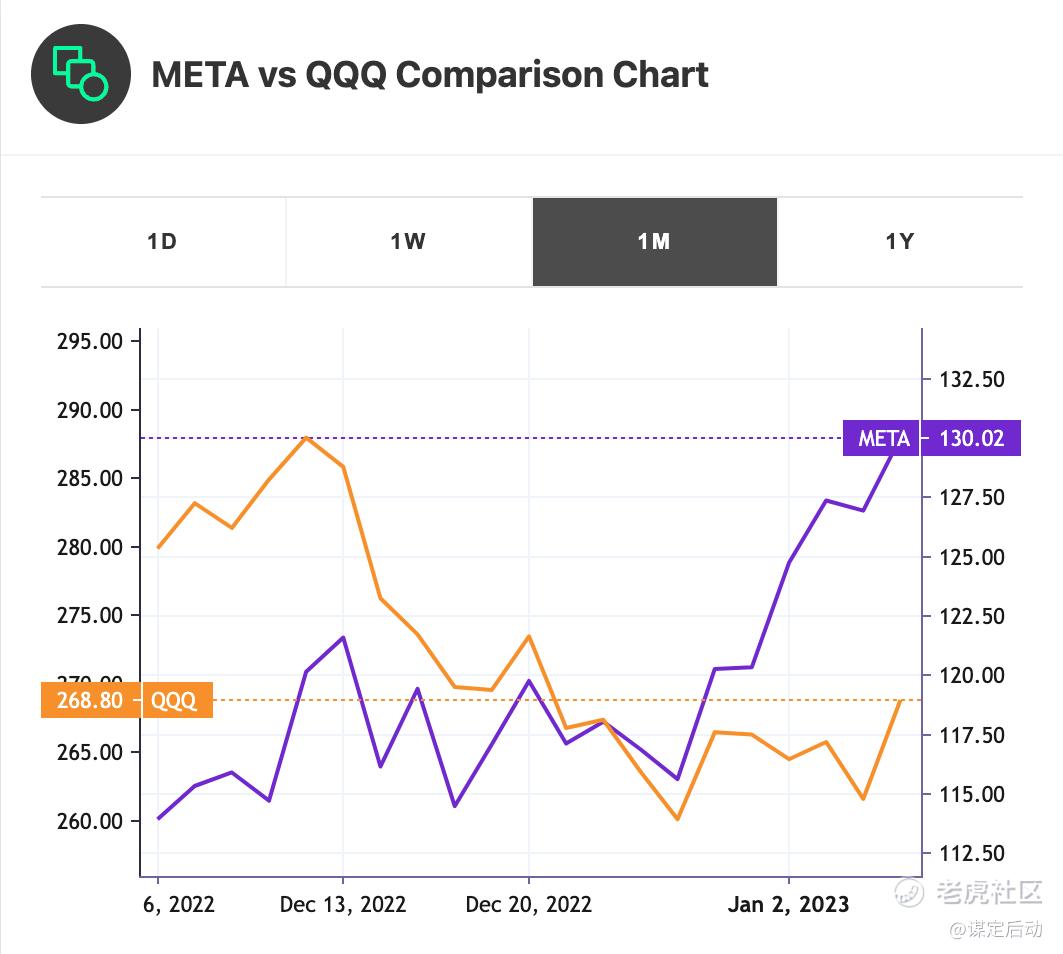Click the @谋定后动 watermark text

click(x=995, y=930)
